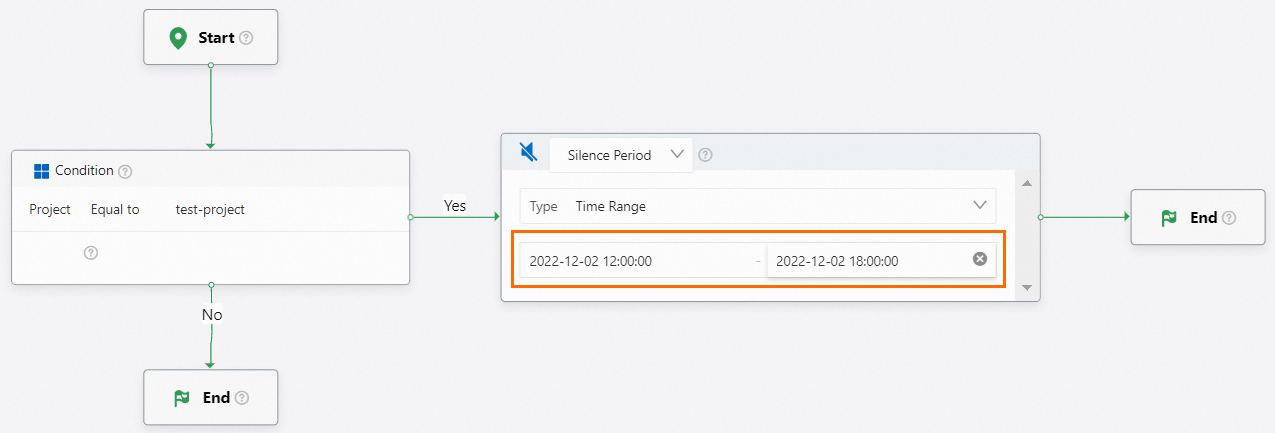
Task: Click the help icon on right End node
Action: tap(1229, 218)
